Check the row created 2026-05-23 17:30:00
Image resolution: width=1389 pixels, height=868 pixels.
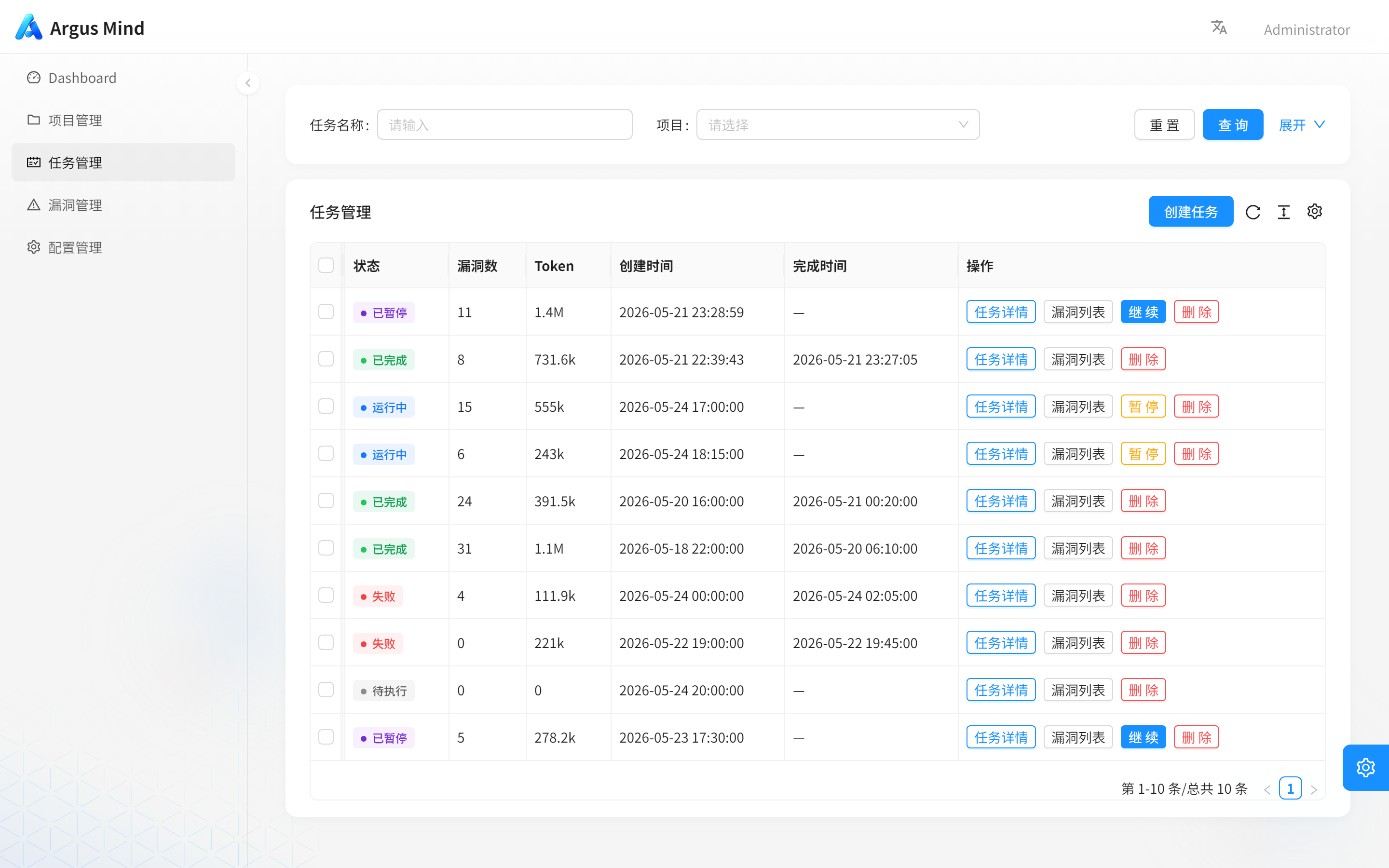point(326,737)
